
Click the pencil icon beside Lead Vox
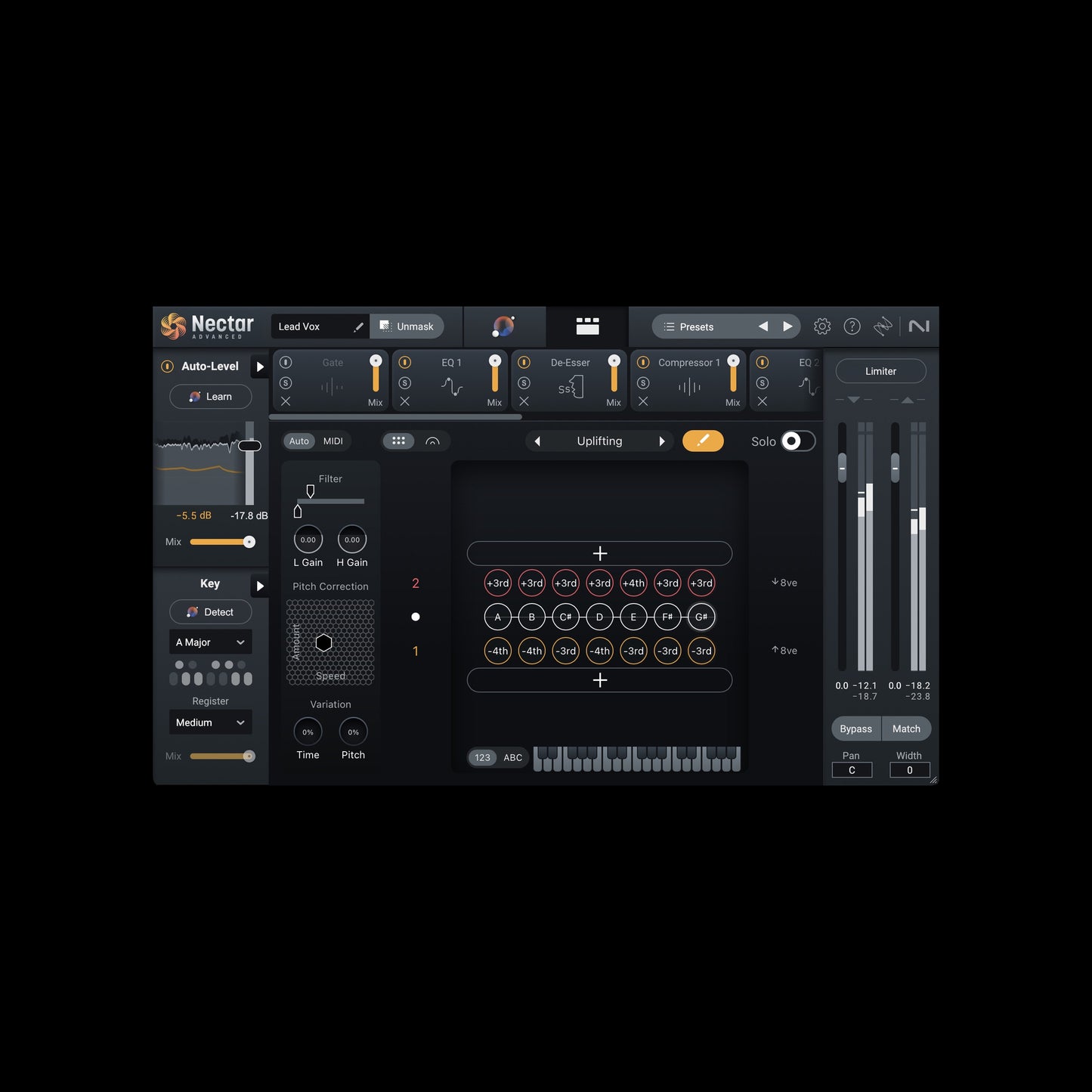[358, 326]
